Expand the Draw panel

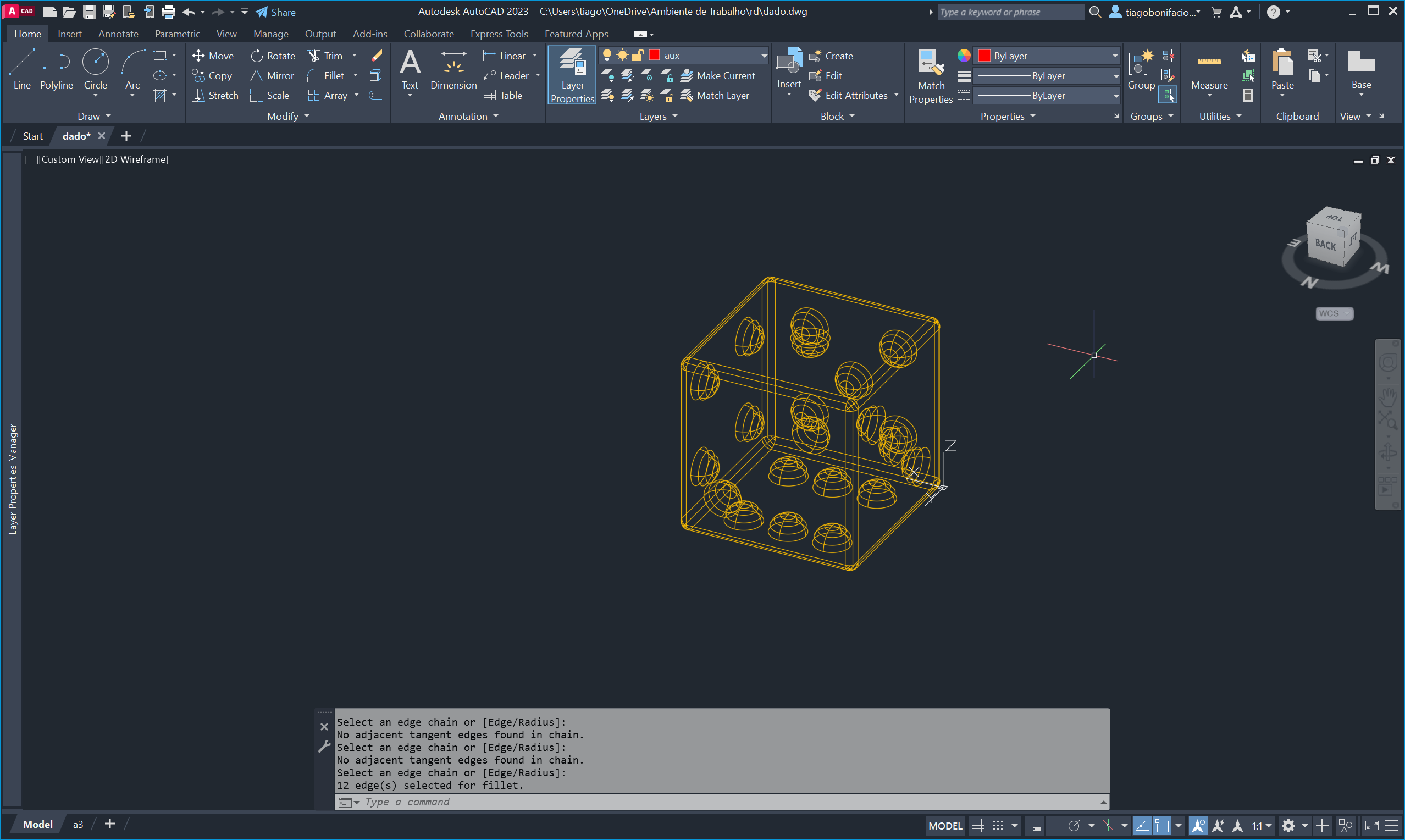click(94, 116)
